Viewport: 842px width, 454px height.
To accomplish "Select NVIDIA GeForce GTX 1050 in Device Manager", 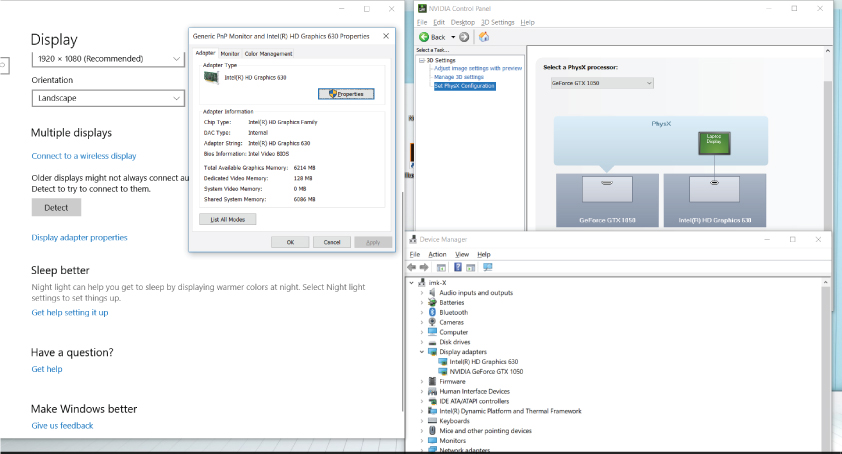I will click(x=486, y=371).
